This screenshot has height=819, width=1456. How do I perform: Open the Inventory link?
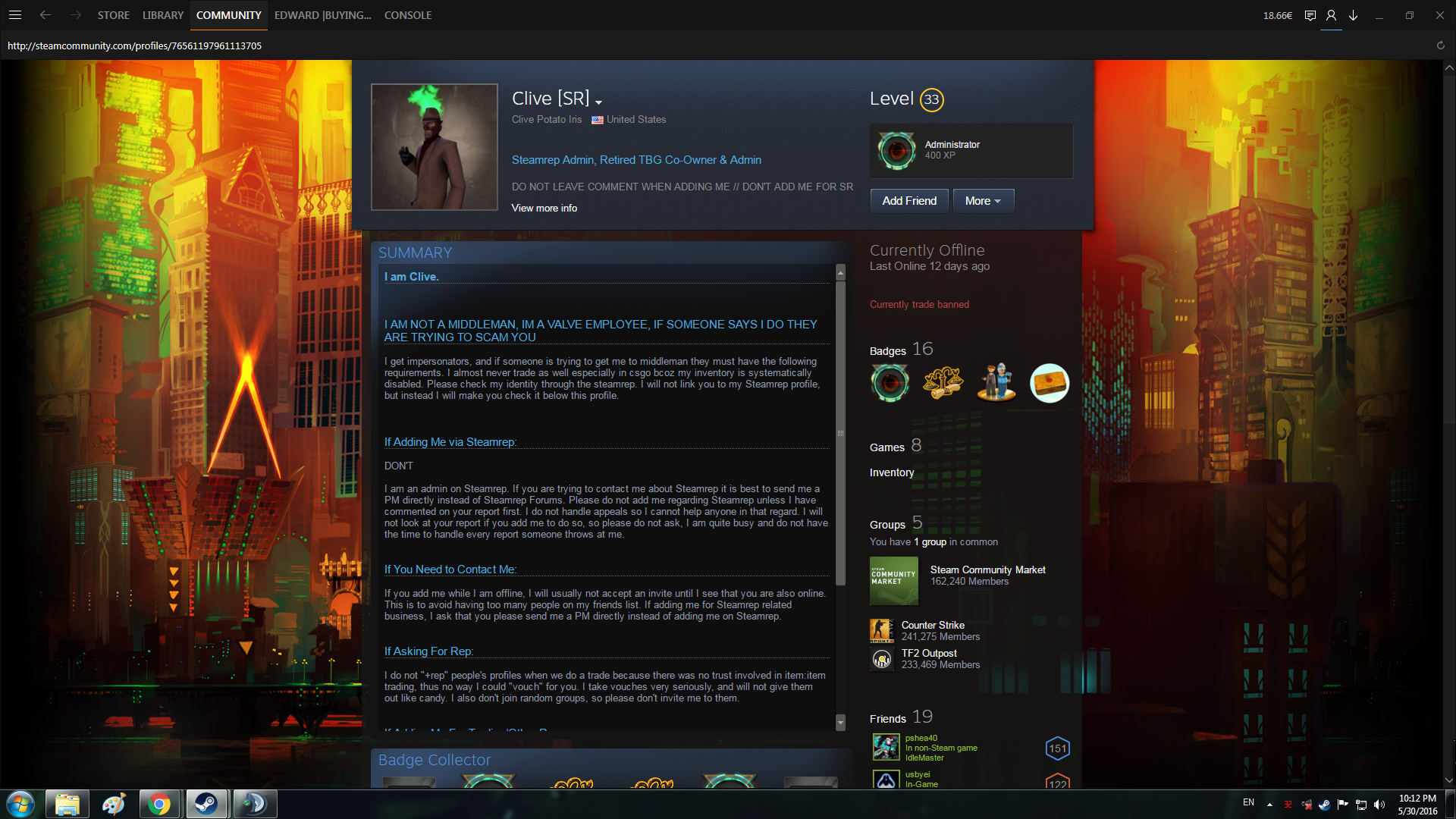pos(891,472)
